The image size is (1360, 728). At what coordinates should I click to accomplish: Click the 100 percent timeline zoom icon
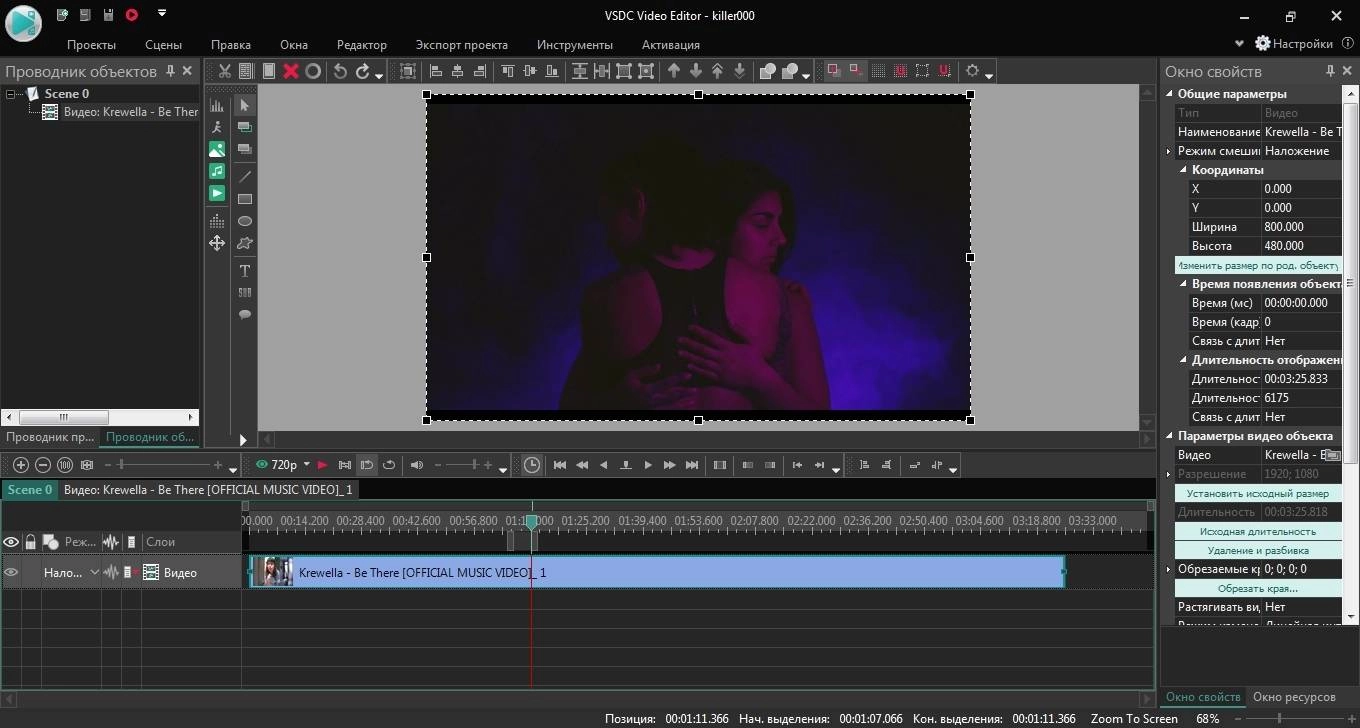[x=65, y=465]
